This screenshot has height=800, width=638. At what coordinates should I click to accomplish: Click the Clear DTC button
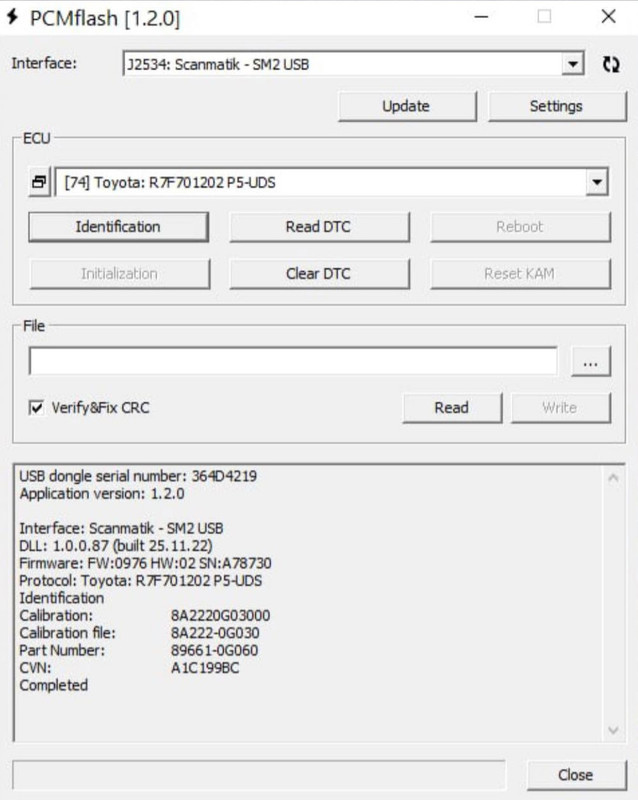[319, 274]
